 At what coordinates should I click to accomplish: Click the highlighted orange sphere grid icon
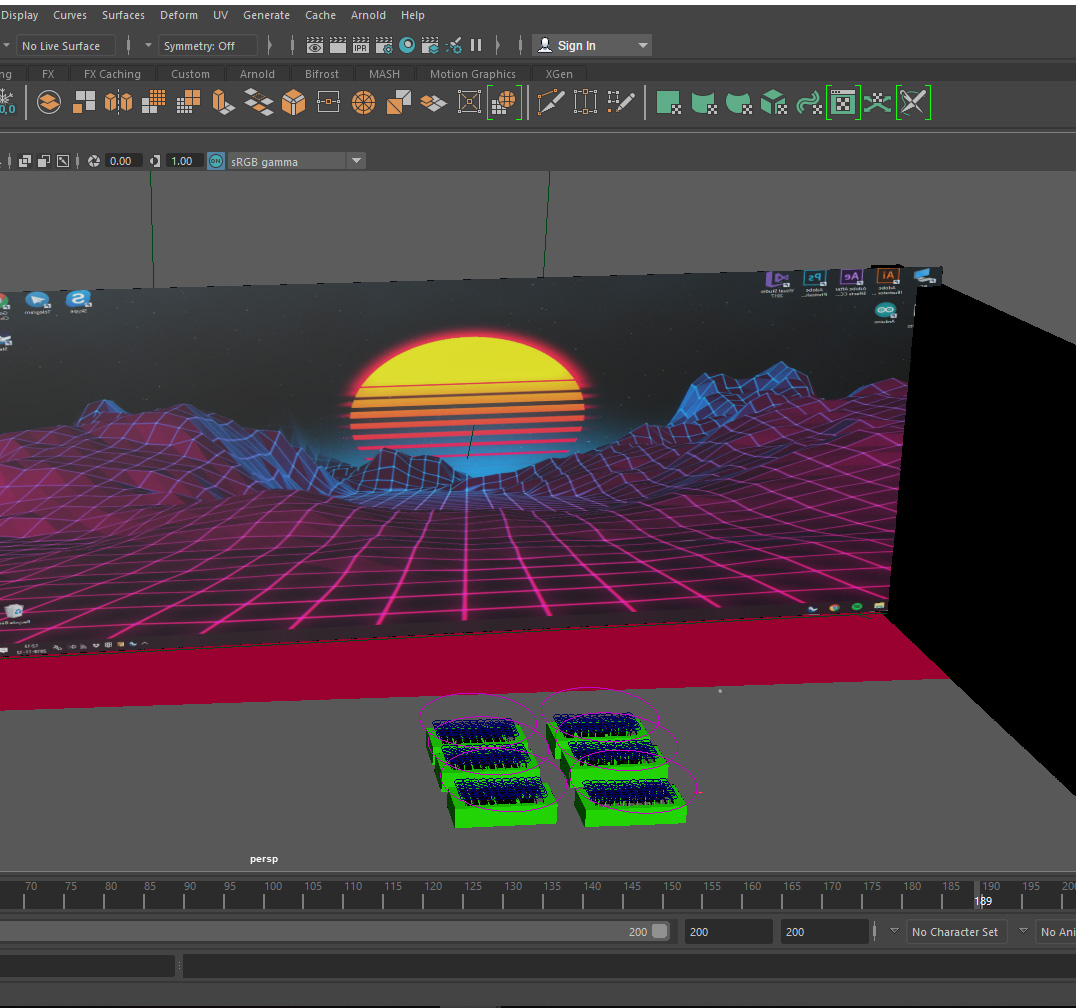pos(504,102)
